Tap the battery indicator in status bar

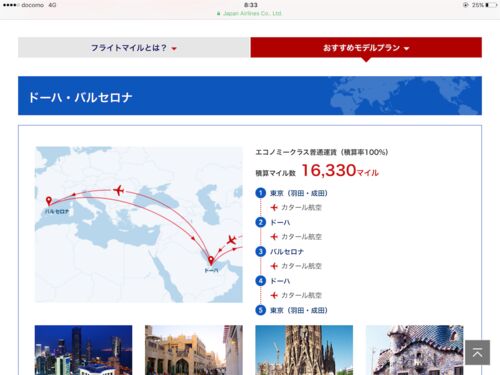coord(491,5)
